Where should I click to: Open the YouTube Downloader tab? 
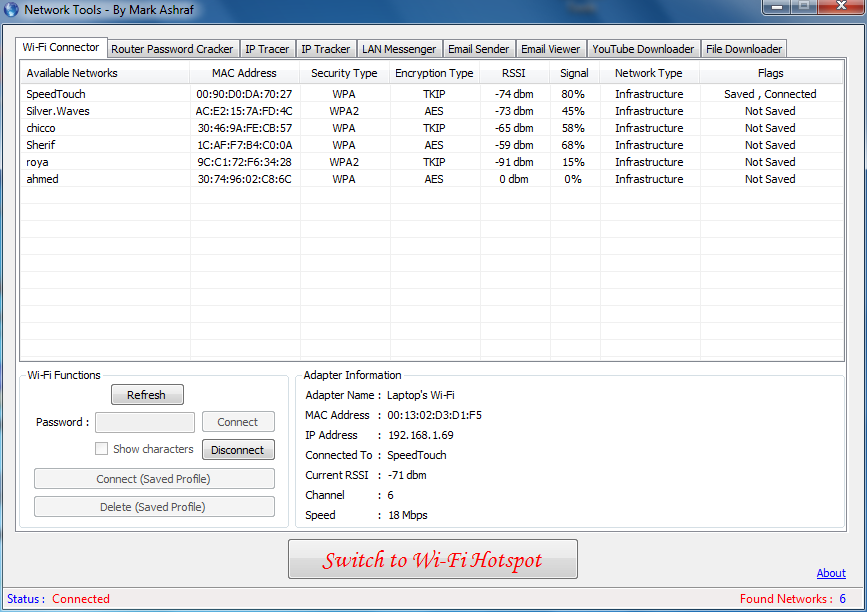[x=643, y=49]
